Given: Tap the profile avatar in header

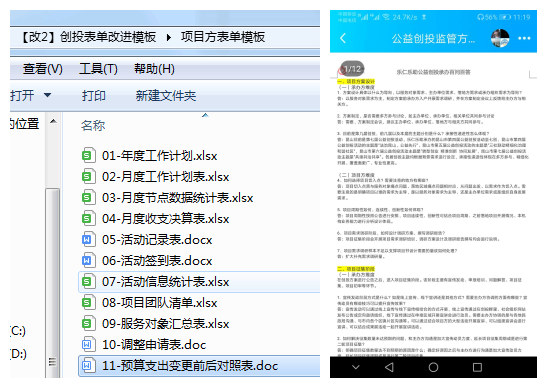Looking at the screenshot, I should (500, 38).
